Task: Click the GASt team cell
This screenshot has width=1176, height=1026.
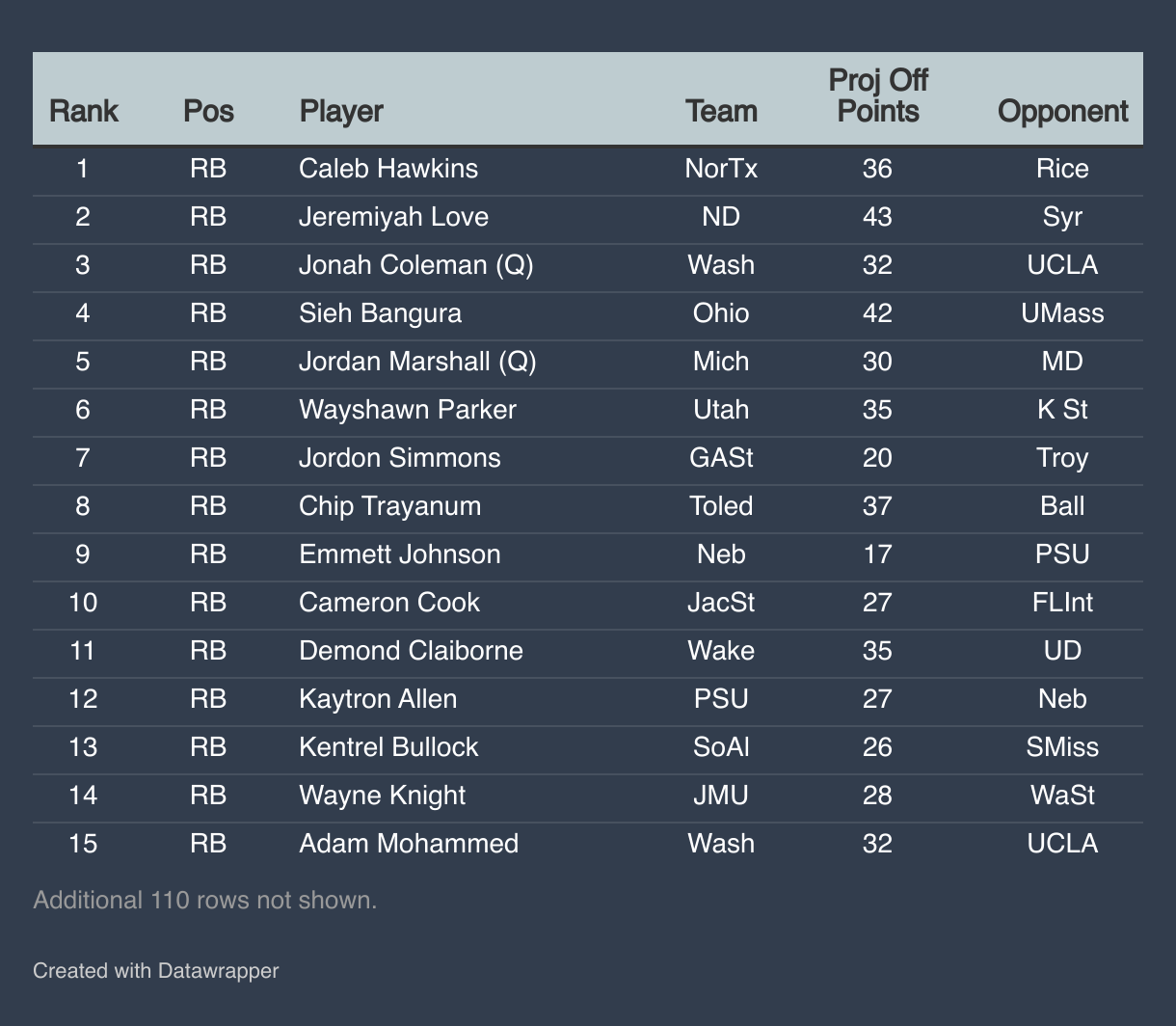Action: pos(721,458)
